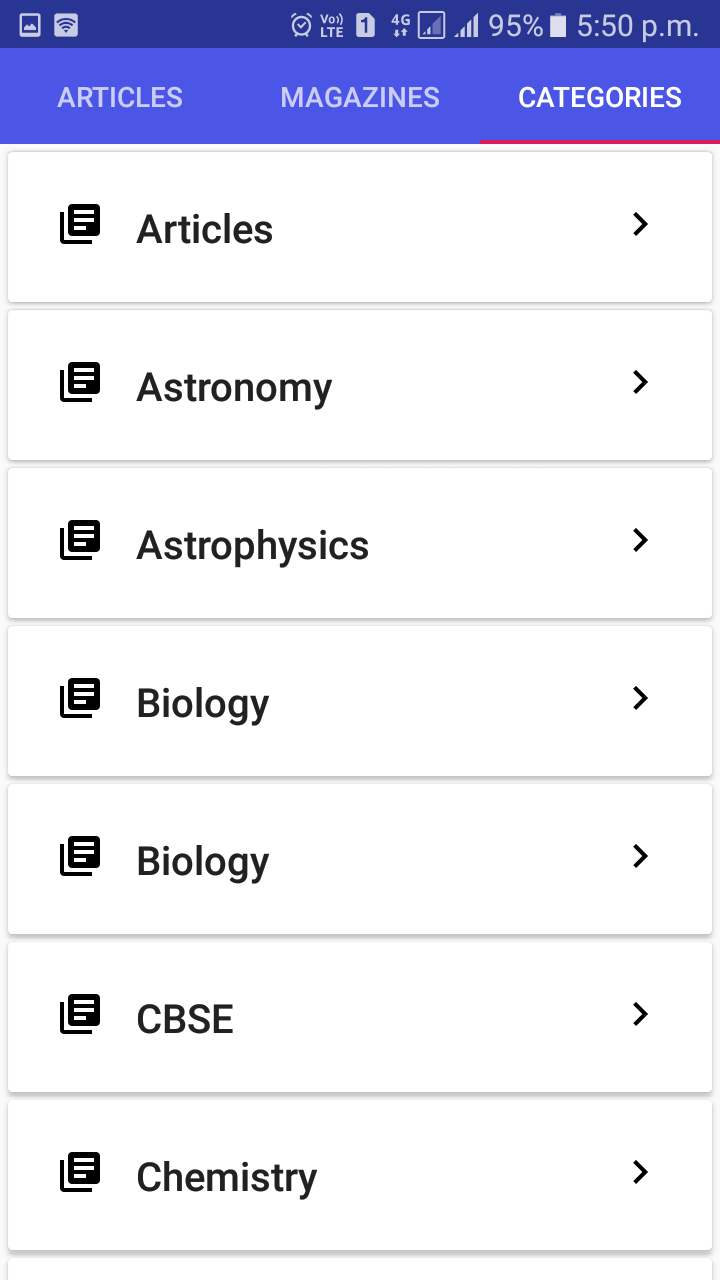The height and width of the screenshot is (1280, 720).
Task: Tap the library icon beside Articles category
Action: [80, 224]
